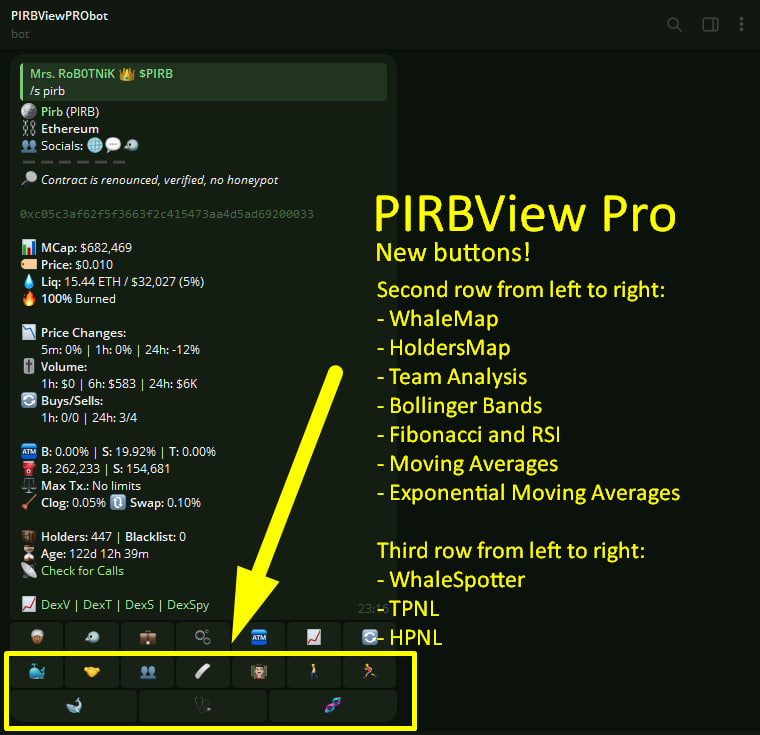Toggle the chat side panel icon
The width and height of the screenshot is (760, 735).
[x=711, y=24]
